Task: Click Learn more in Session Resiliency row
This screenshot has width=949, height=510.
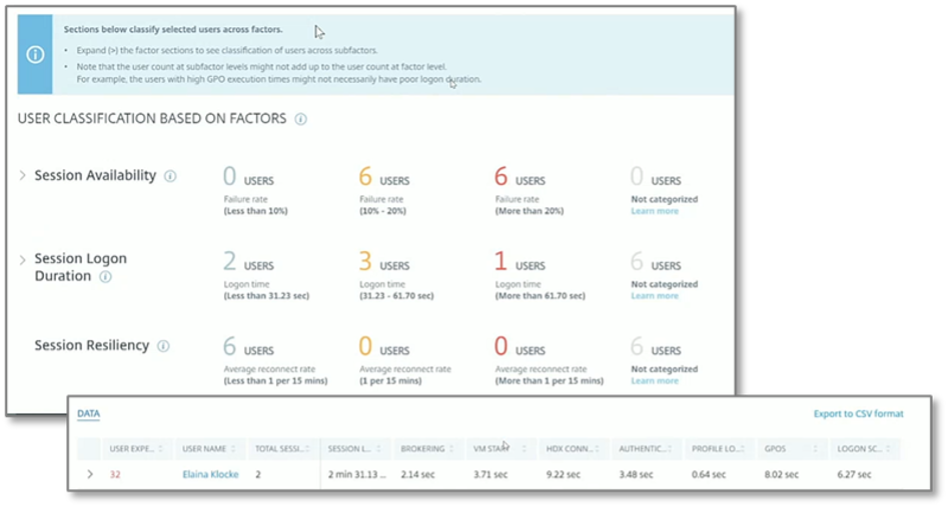Action: pos(654,381)
